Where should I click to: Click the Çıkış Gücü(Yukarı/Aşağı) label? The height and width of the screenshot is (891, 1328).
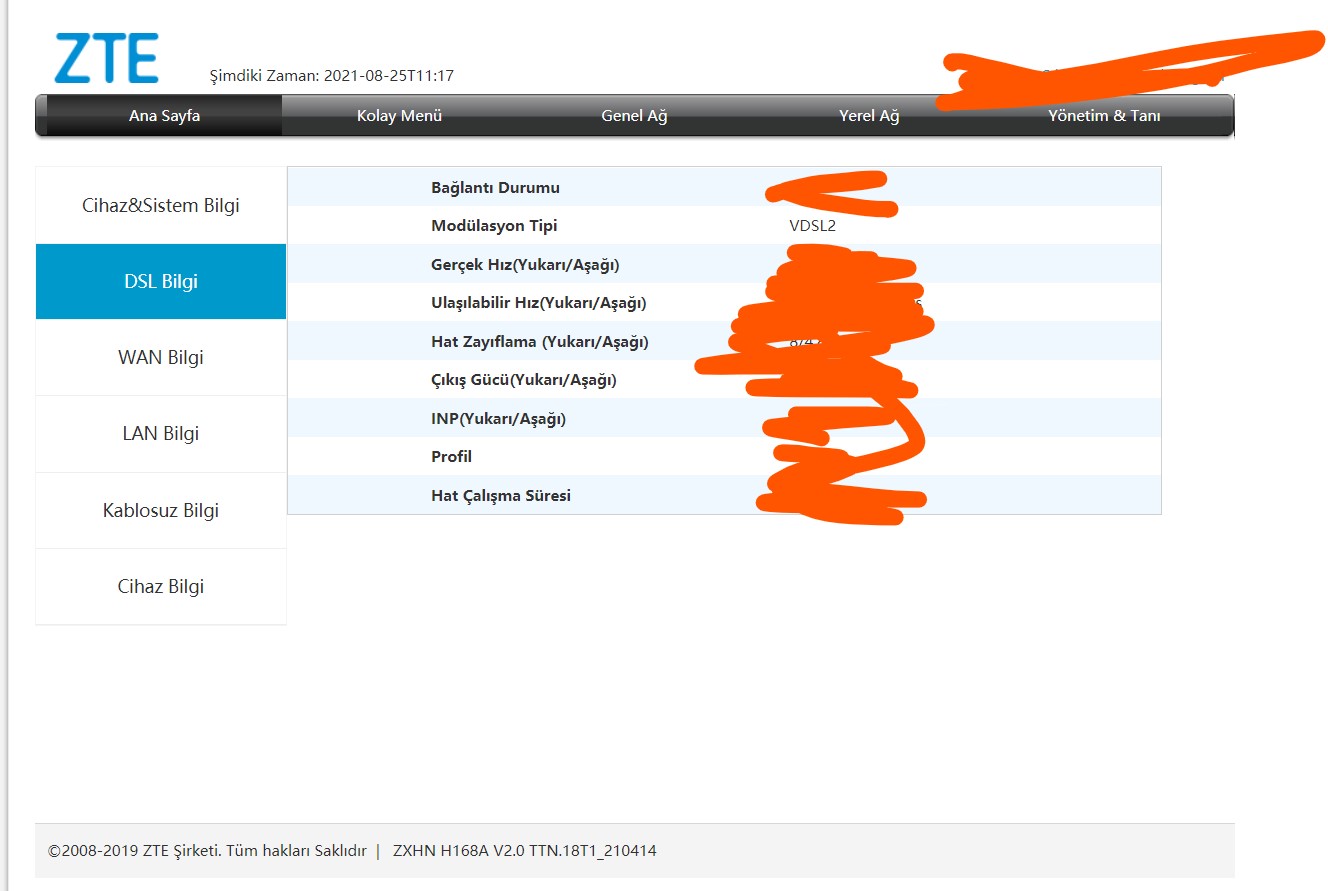pyautogui.click(x=524, y=380)
